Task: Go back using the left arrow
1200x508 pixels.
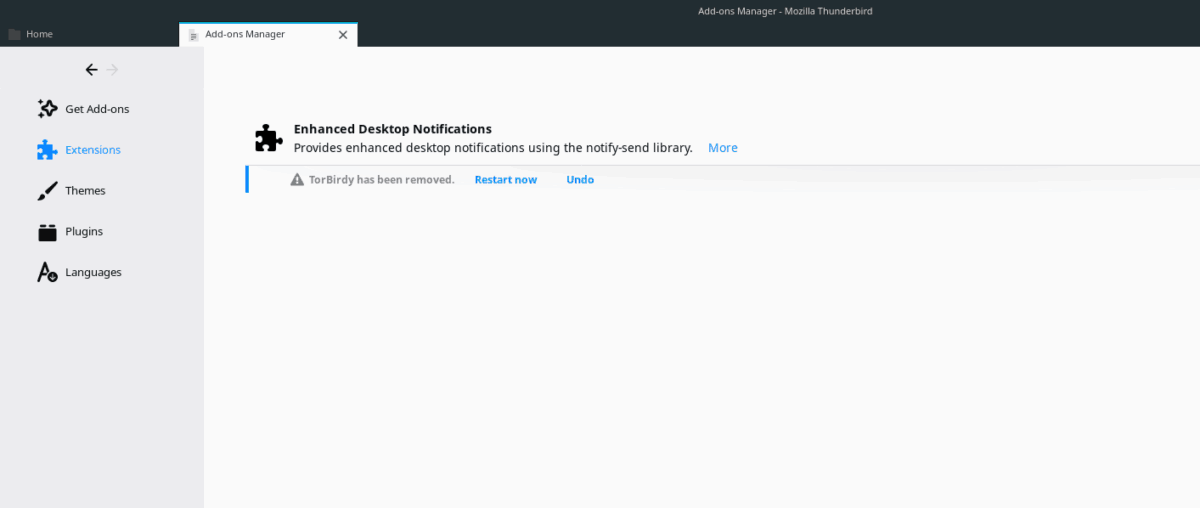Action: 91,70
